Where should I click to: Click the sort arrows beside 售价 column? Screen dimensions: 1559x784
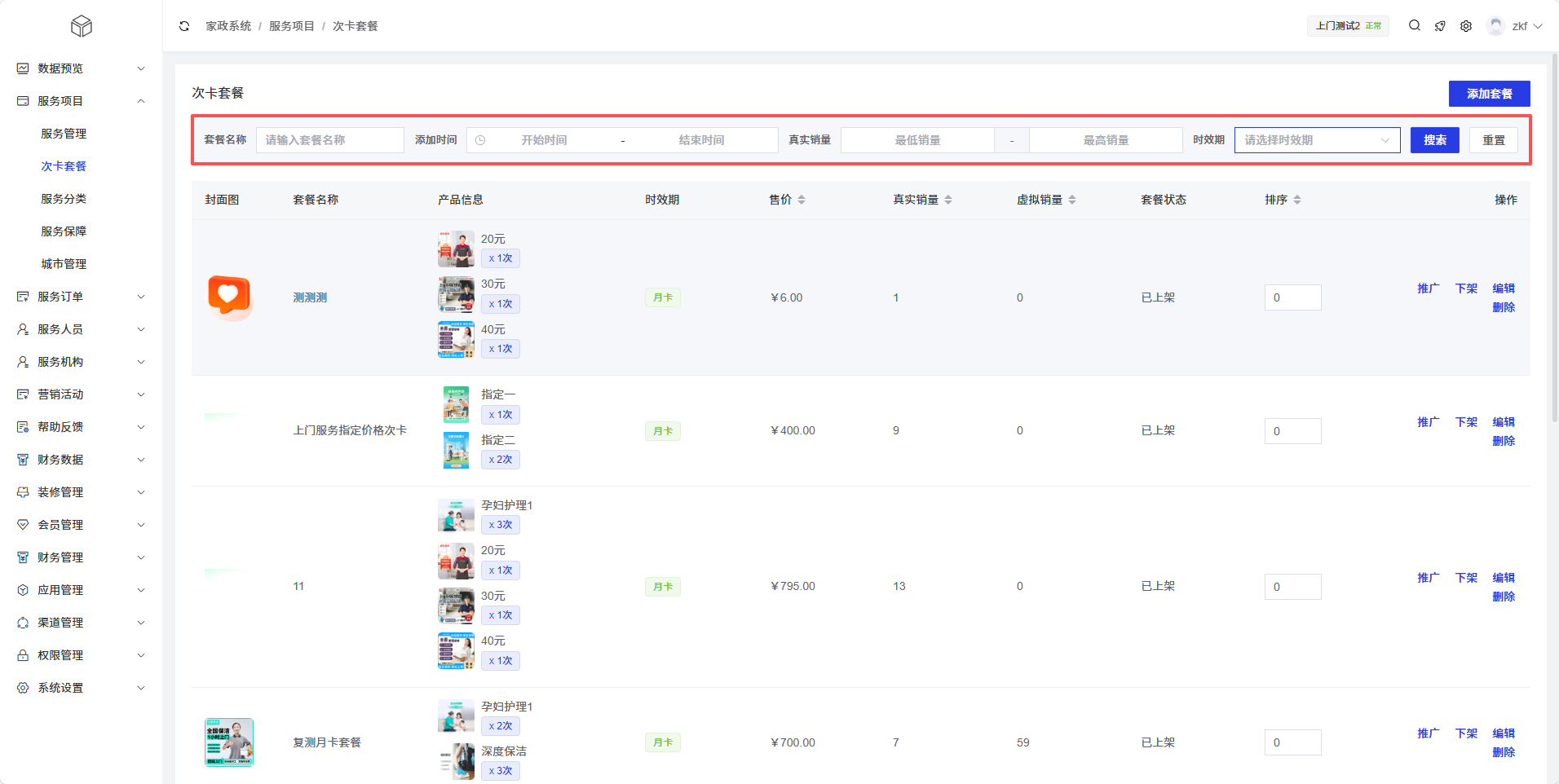pyautogui.click(x=802, y=200)
